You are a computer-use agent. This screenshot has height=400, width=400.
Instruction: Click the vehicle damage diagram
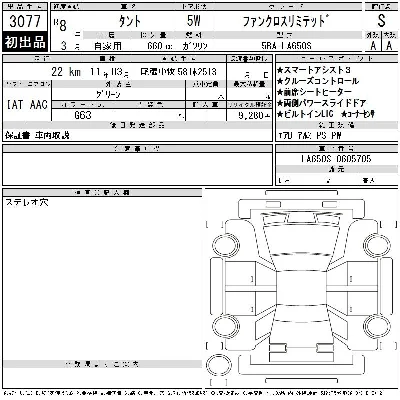(302, 288)
